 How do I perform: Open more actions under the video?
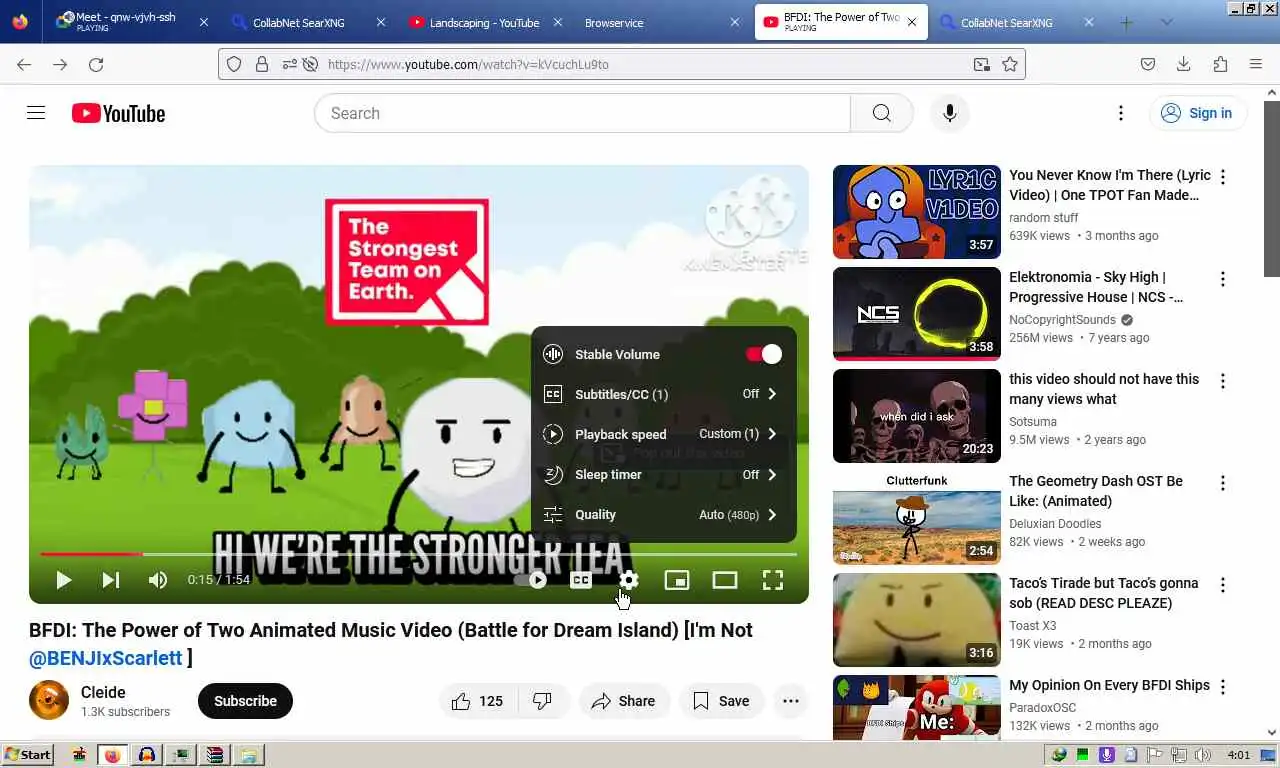tap(790, 701)
